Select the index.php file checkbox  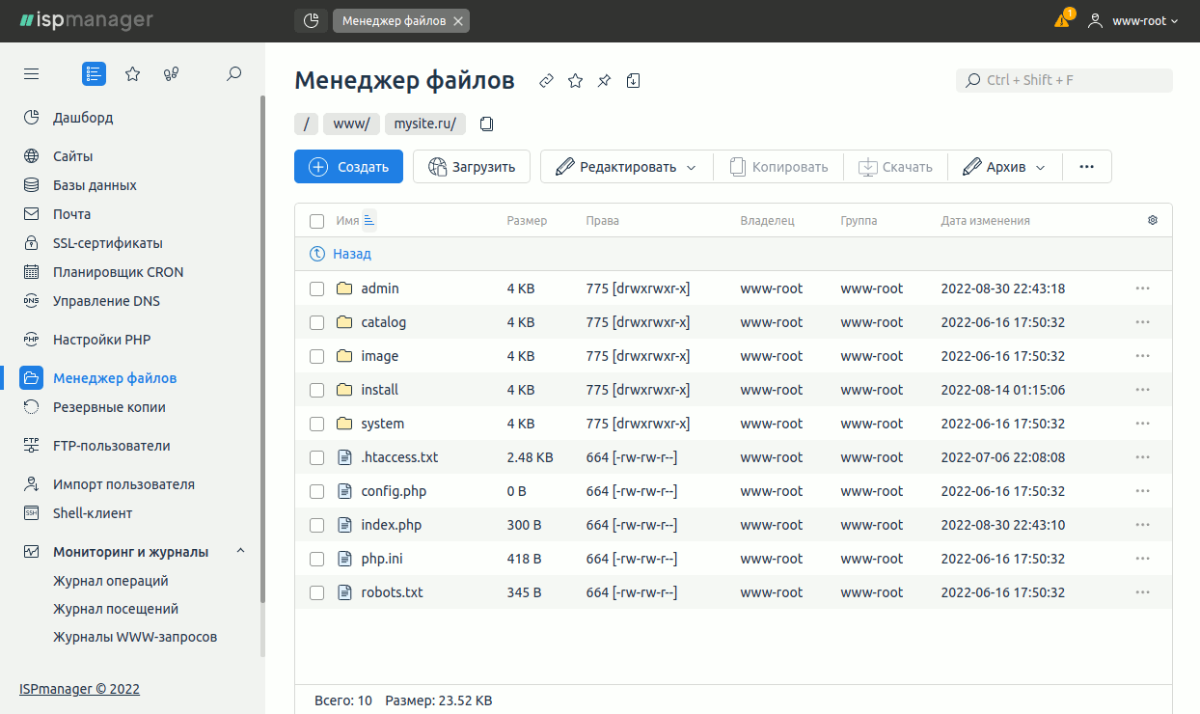[317, 525]
